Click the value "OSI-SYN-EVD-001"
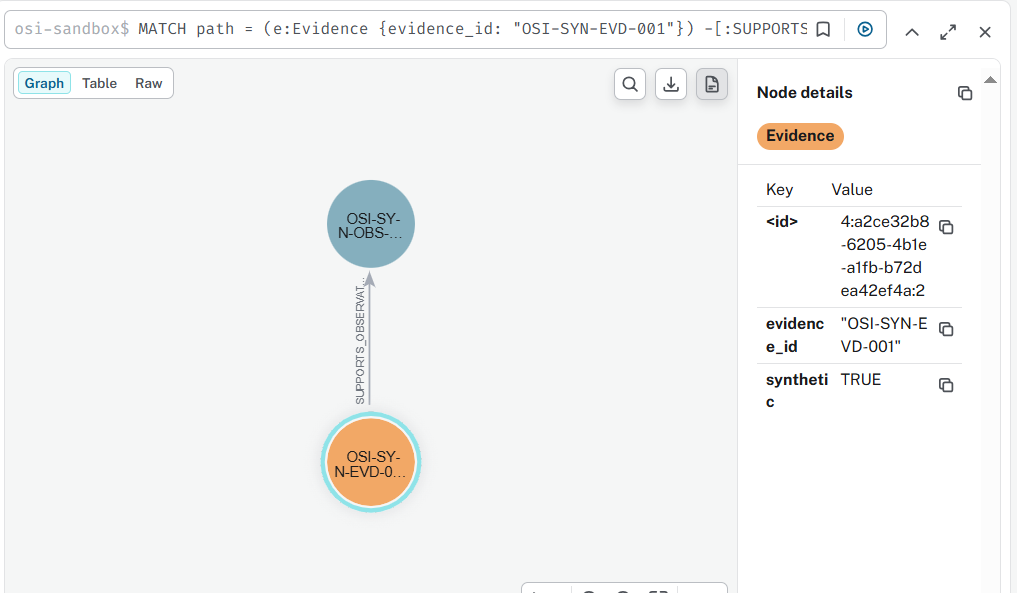 pyautogui.click(x=884, y=335)
